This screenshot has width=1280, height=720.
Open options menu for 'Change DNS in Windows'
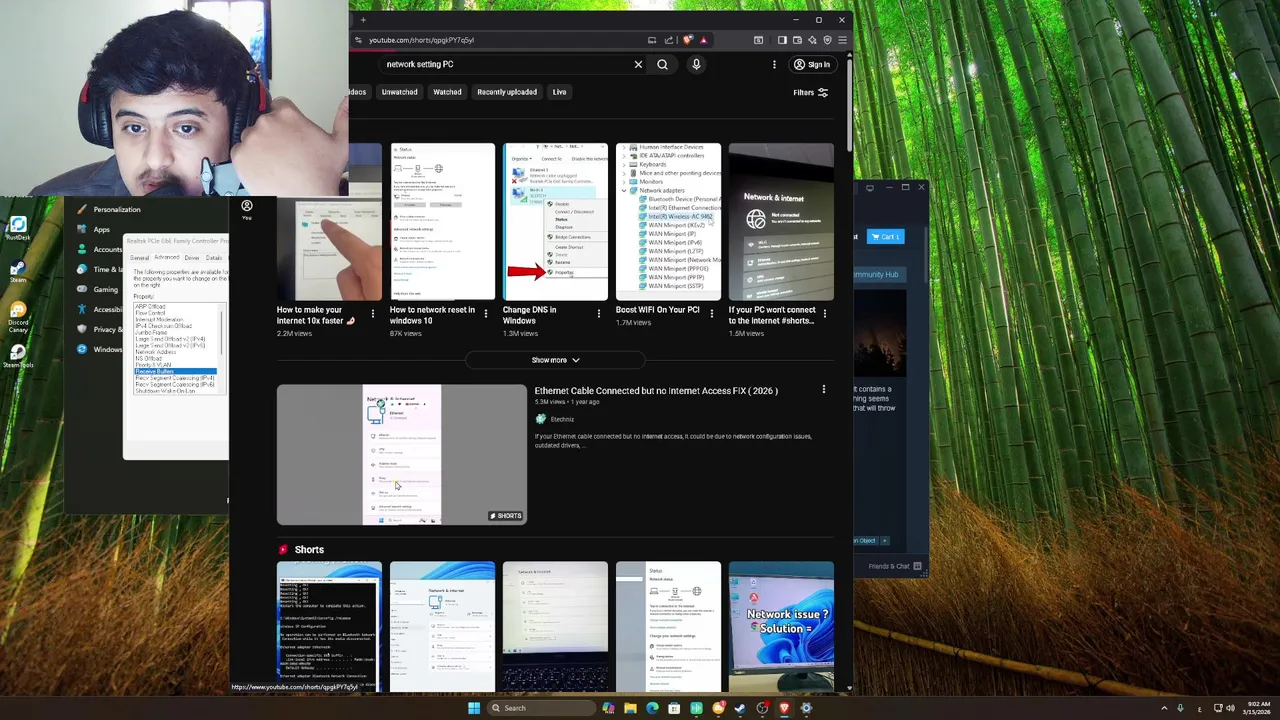click(598, 313)
